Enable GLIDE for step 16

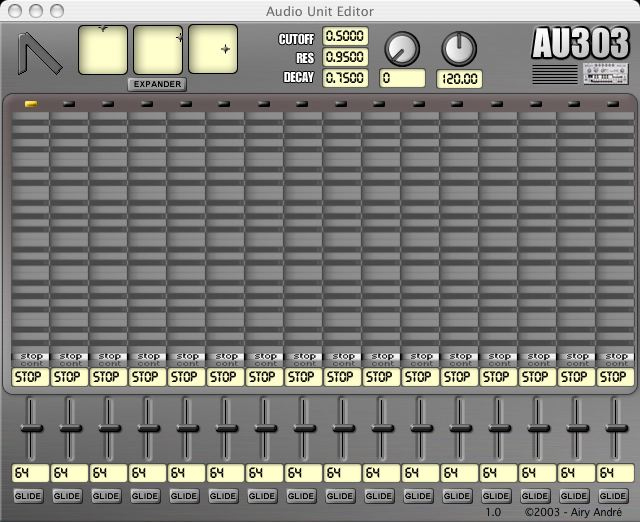[613, 496]
